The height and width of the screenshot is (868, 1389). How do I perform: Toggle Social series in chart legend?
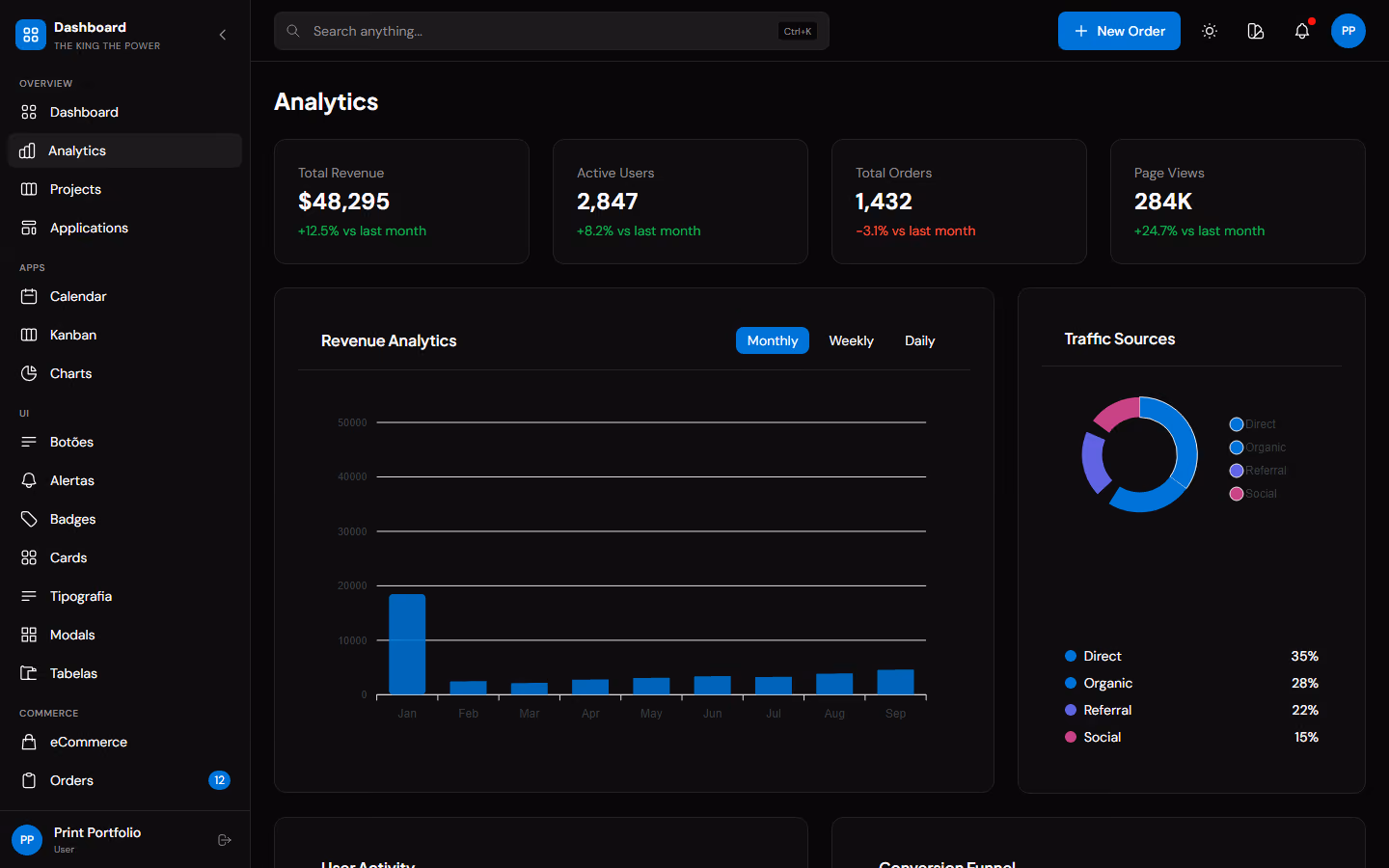point(1253,494)
